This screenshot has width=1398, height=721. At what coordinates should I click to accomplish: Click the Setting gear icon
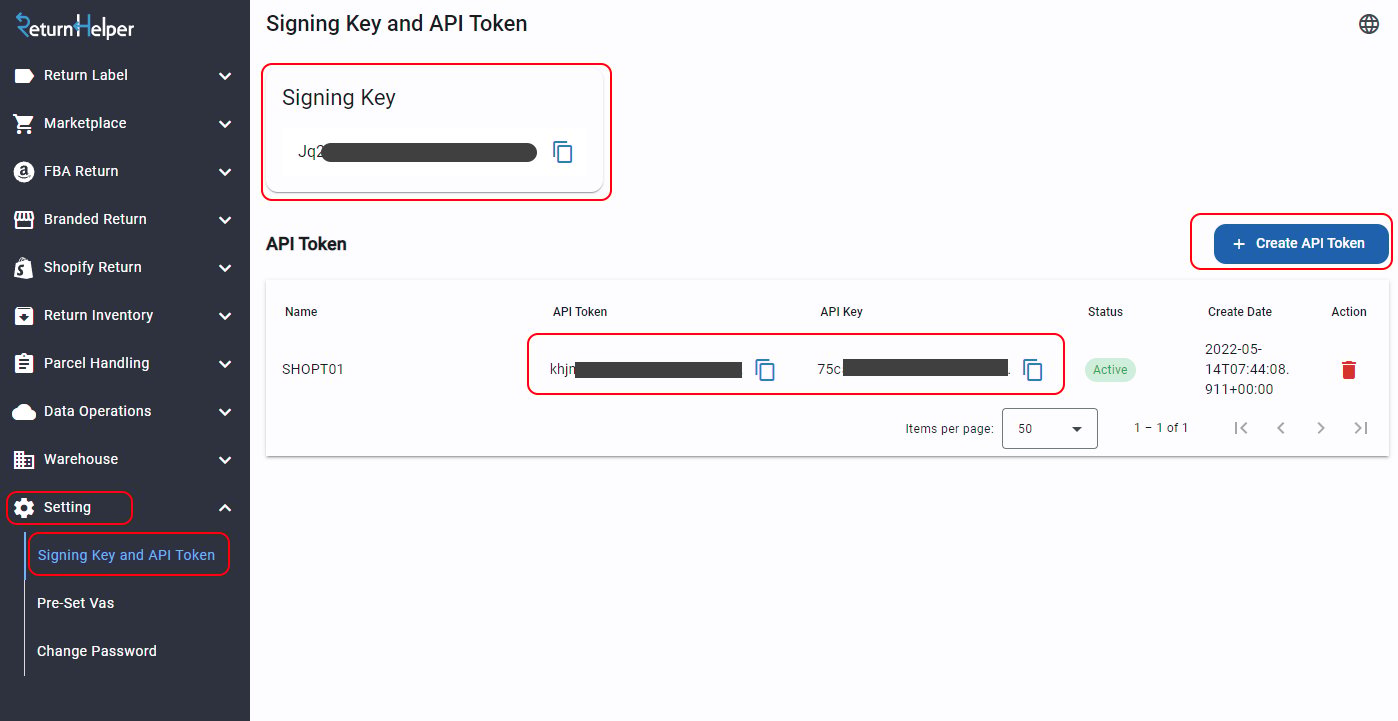[24, 508]
